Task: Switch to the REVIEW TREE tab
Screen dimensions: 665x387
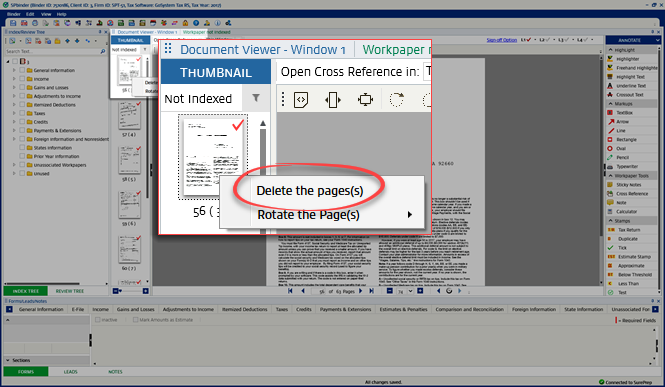Action: click(70, 291)
